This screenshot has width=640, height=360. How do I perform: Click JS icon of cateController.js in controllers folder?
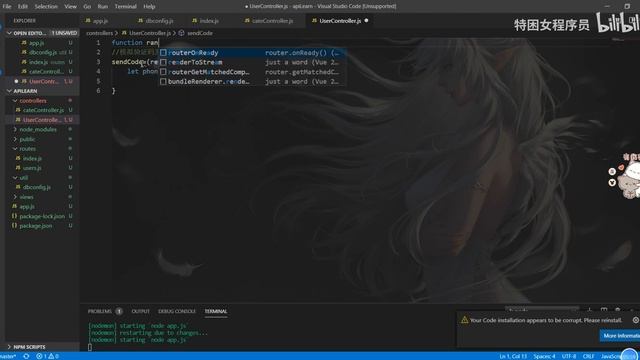[x=18, y=110]
